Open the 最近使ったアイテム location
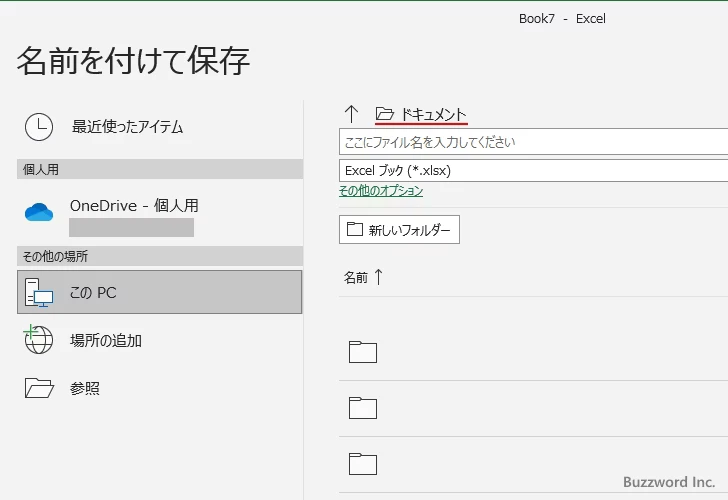 159,127
